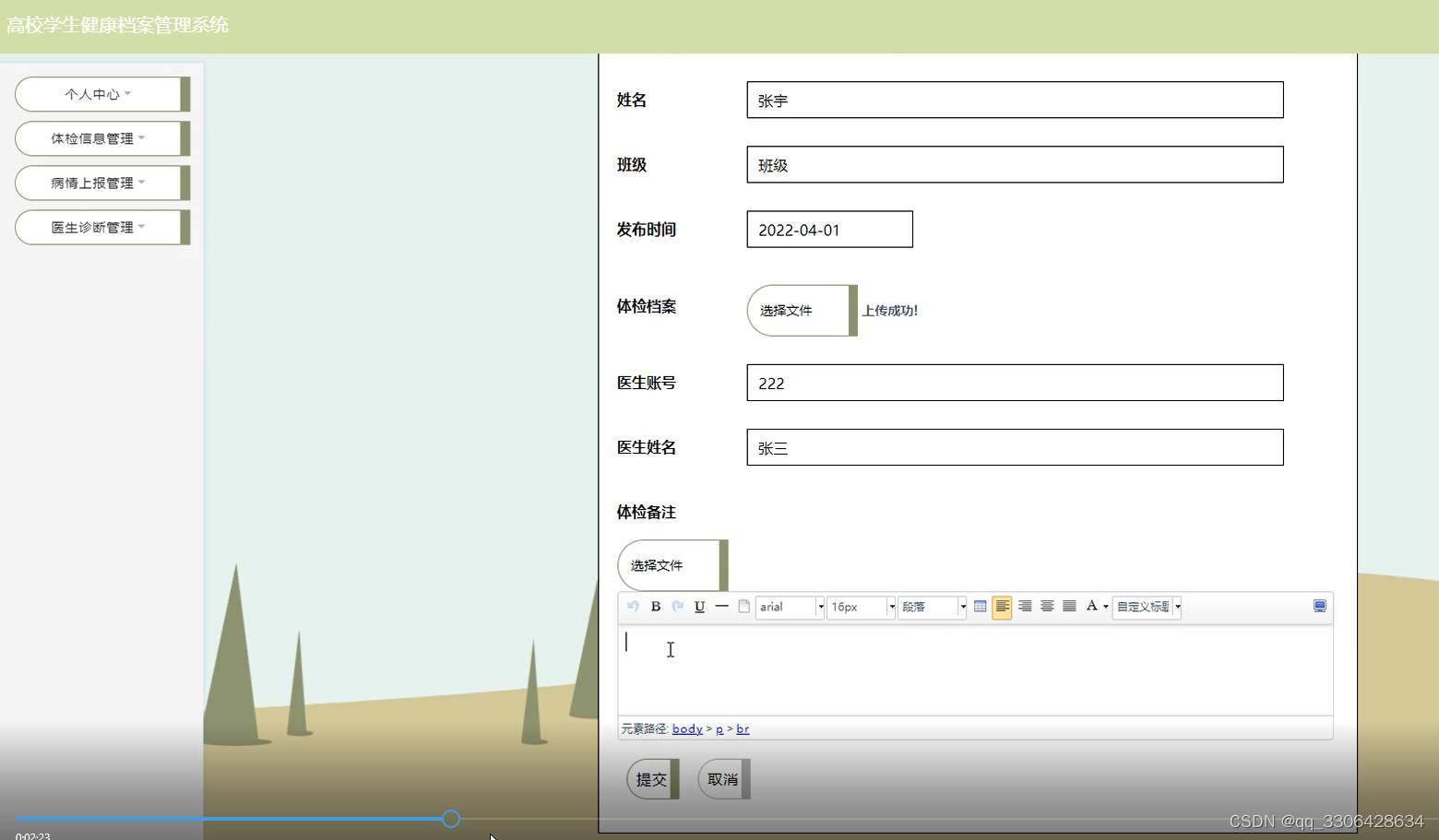Open font color palette dropdown arrow

[x=1106, y=607]
